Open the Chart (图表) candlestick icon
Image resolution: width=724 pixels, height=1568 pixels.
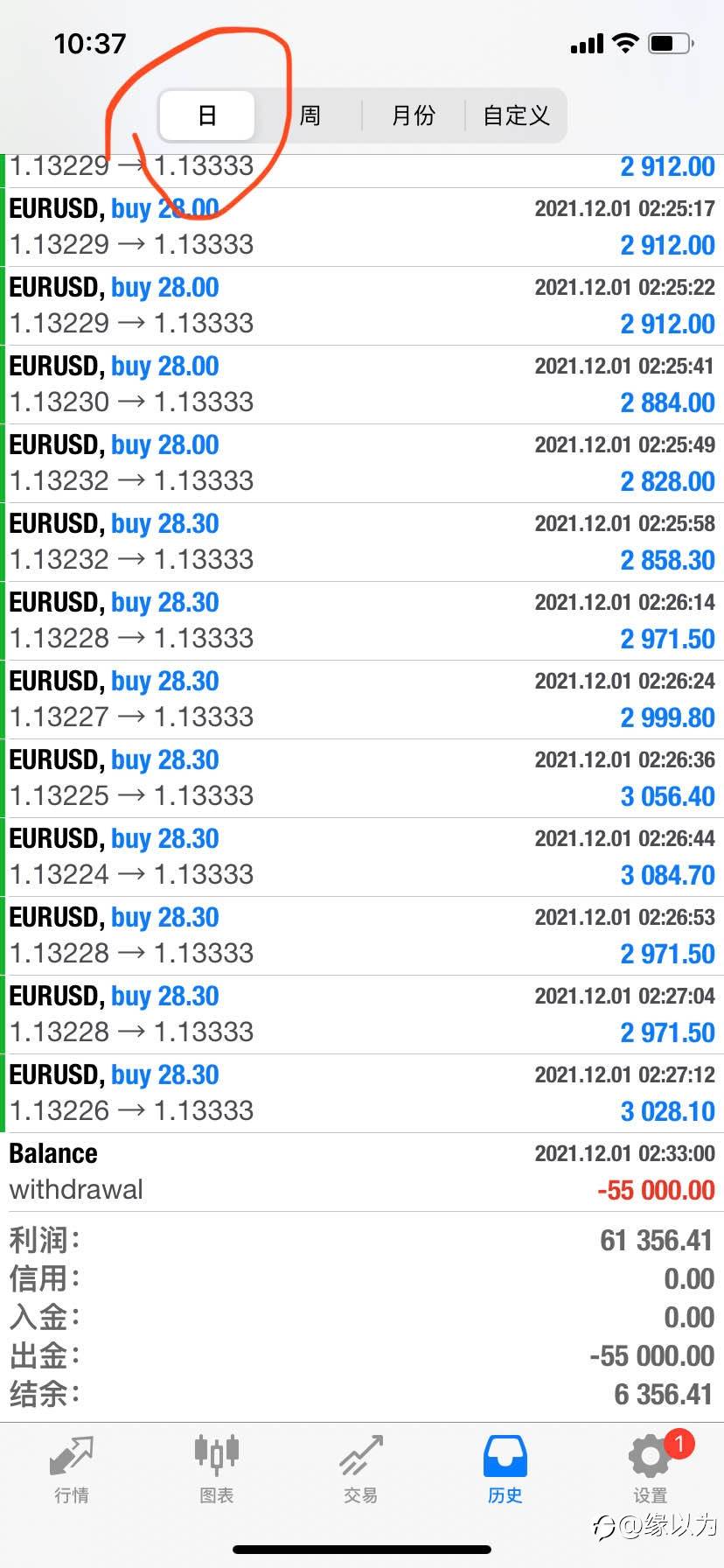(x=216, y=1455)
